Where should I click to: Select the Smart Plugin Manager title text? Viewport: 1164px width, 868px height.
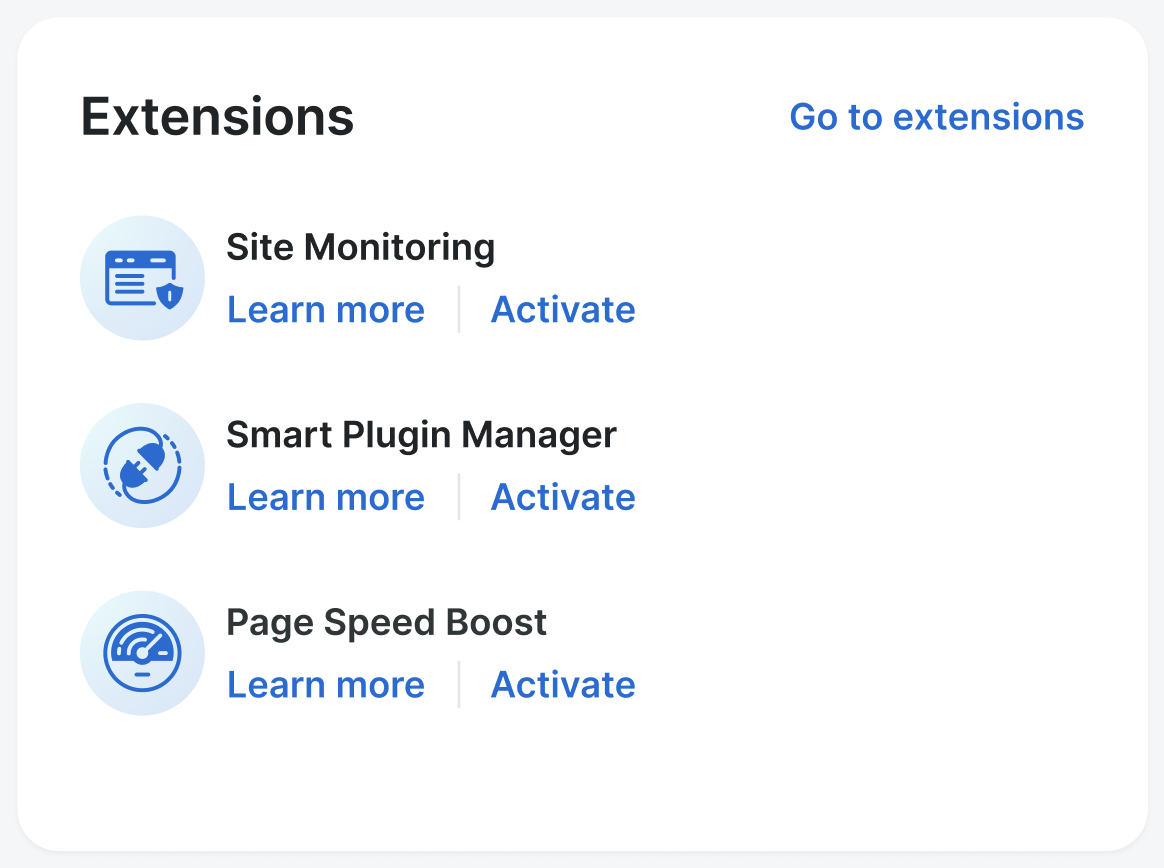click(x=421, y=435)
